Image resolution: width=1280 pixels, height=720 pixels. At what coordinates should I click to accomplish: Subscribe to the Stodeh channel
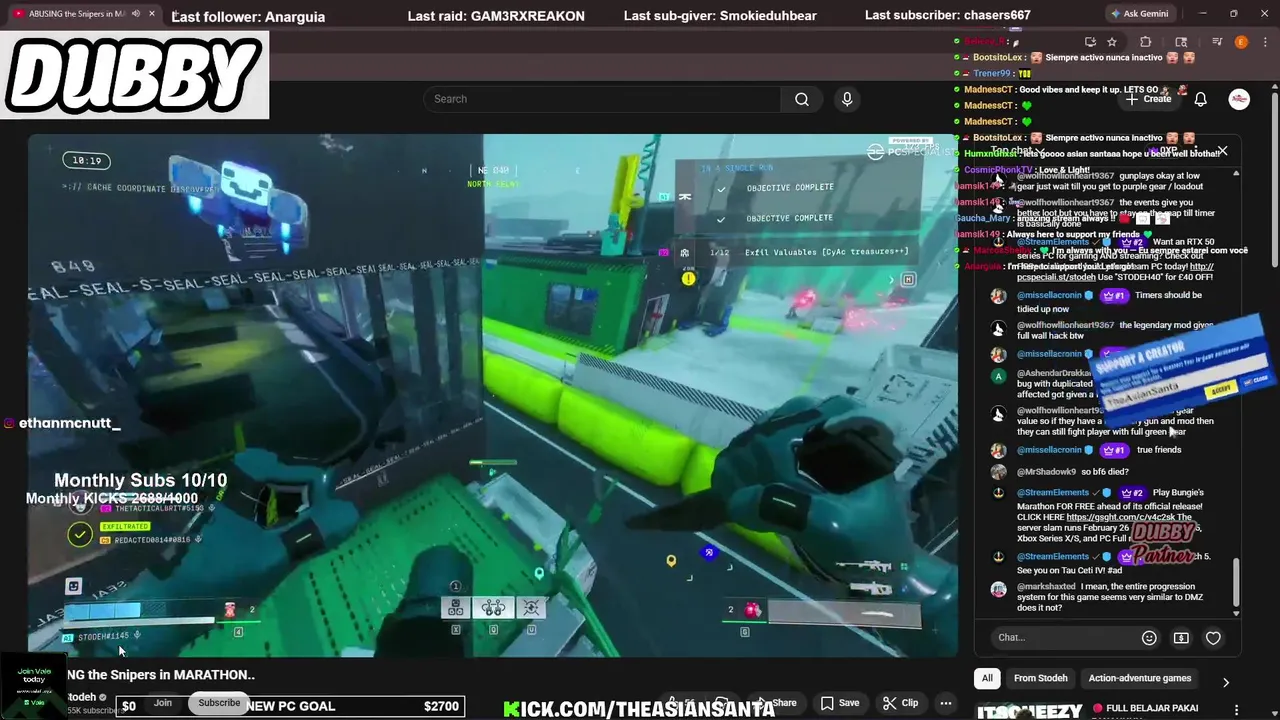(219, 703)
